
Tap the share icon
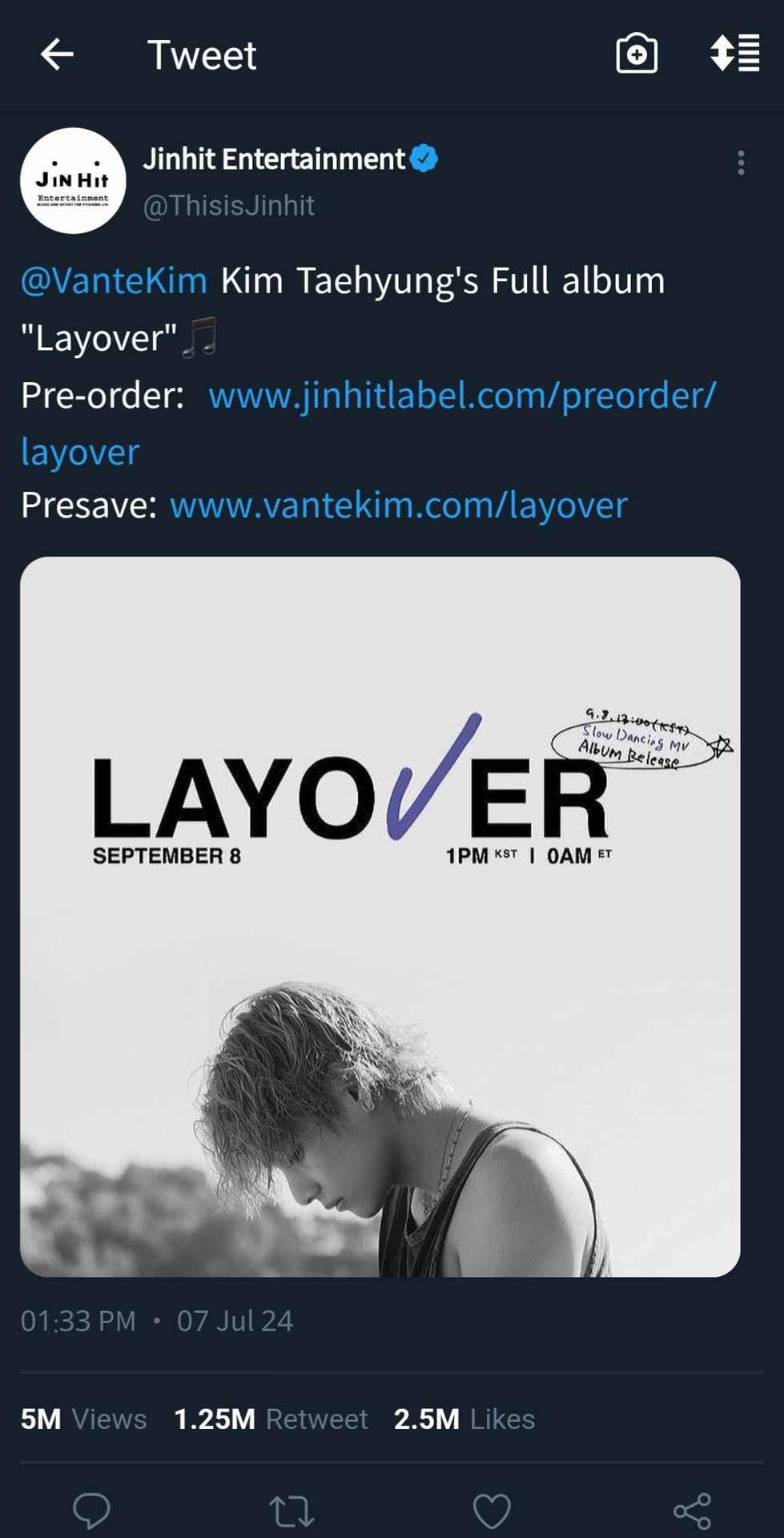pos(692,1512)
